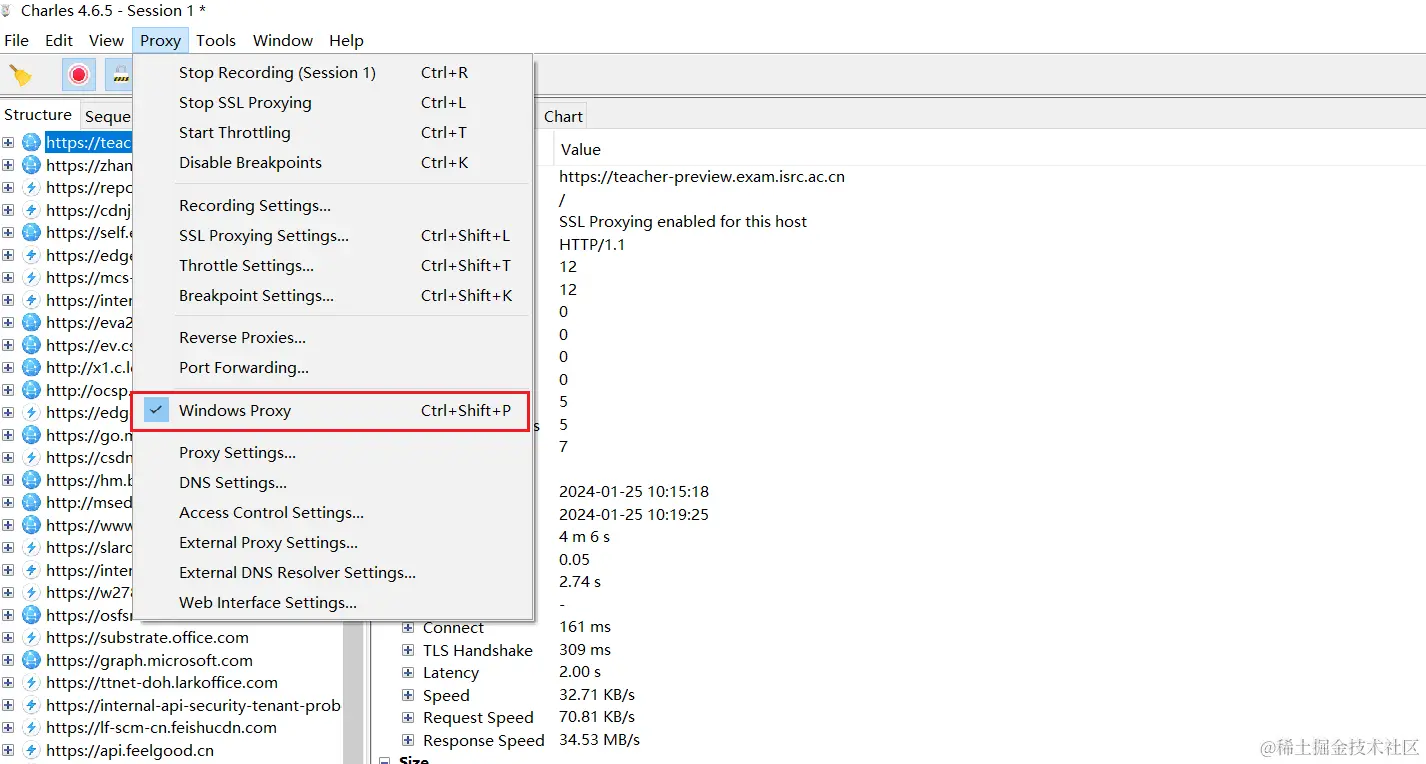Image resolution: width=1426 pixels, height=764 pixels.
Task: Click the globe icon beside https://eva2 host
Action: [31, 322]
